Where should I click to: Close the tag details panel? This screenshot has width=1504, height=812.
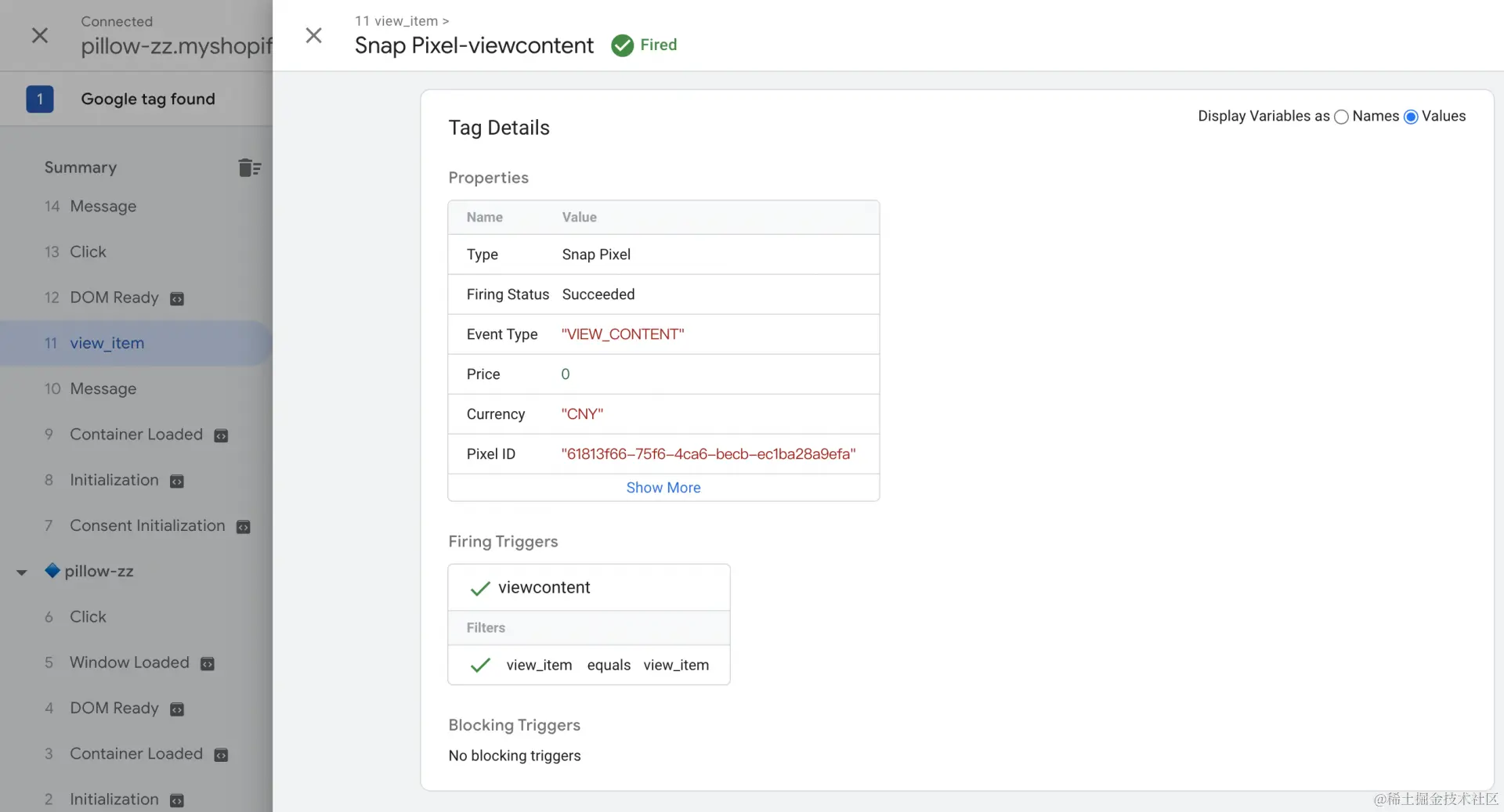click(x=313, y=35)
